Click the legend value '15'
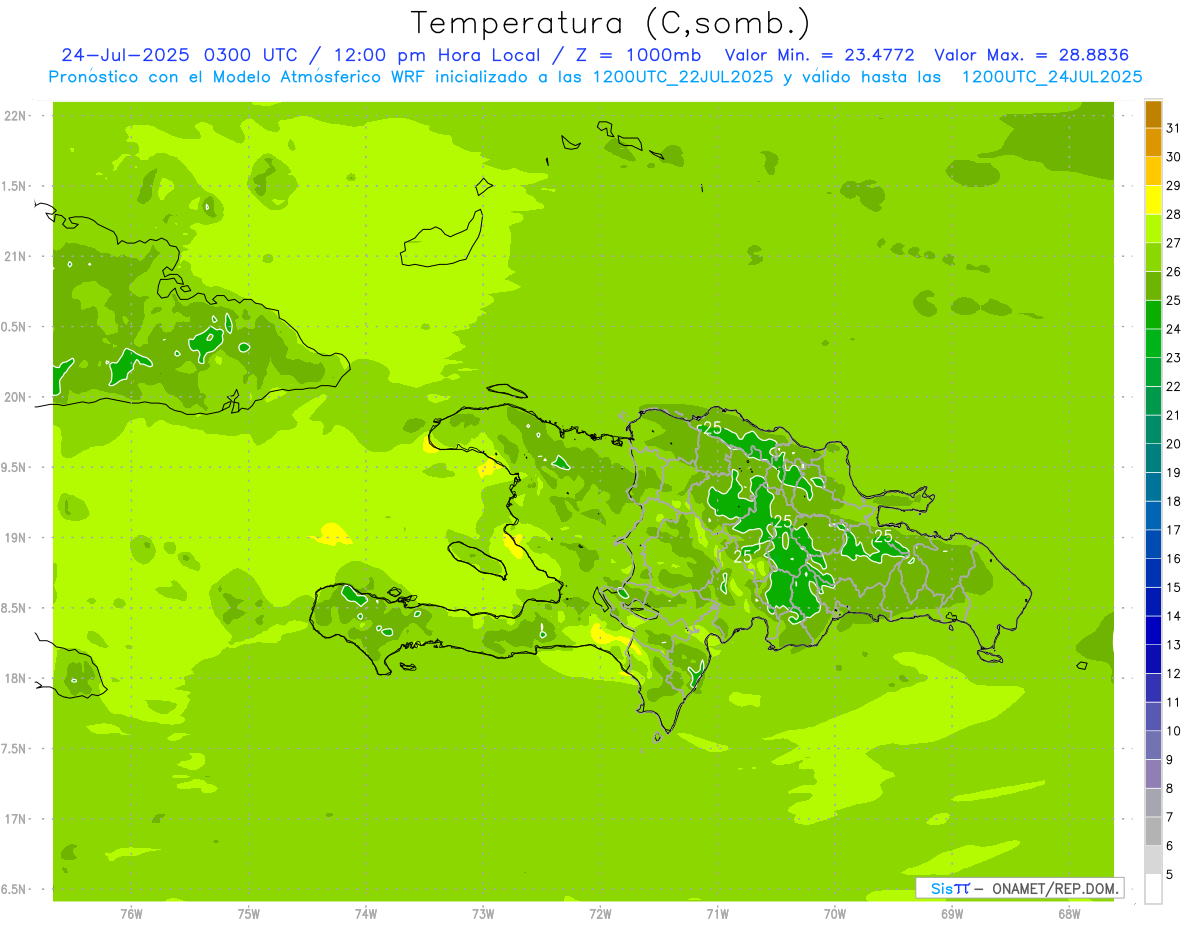1200x927 pixels. (x=1173, y=588)
